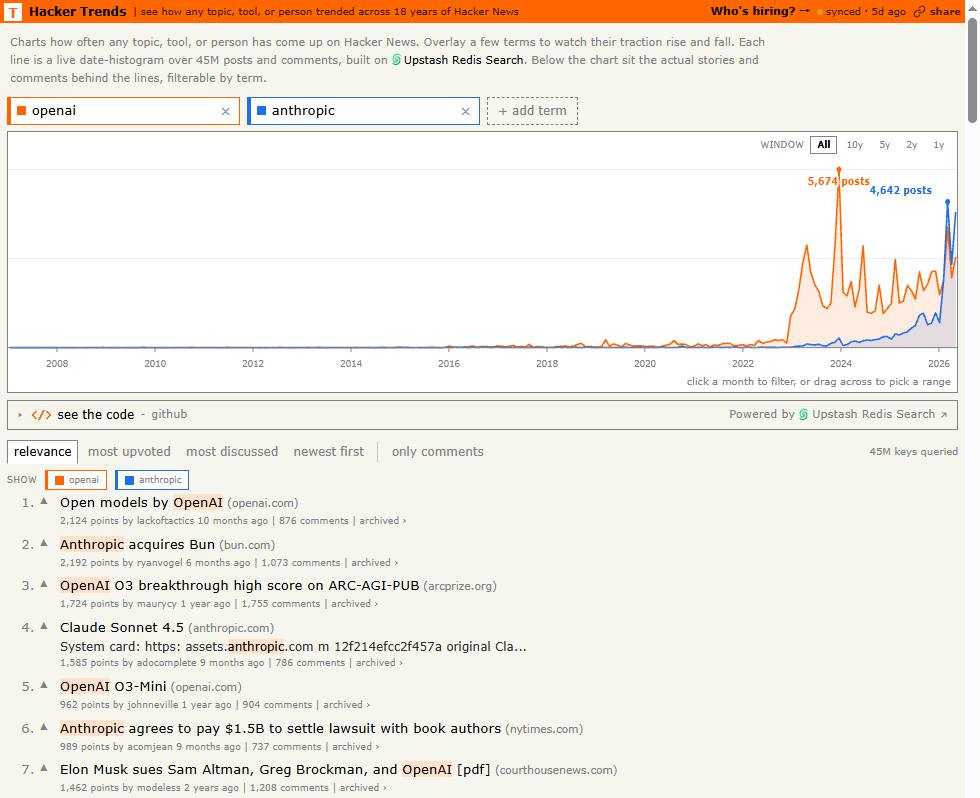This screenshot has width=980, height=798.
Task: Open user lackoftactics profile
Action: click(166, 521)
